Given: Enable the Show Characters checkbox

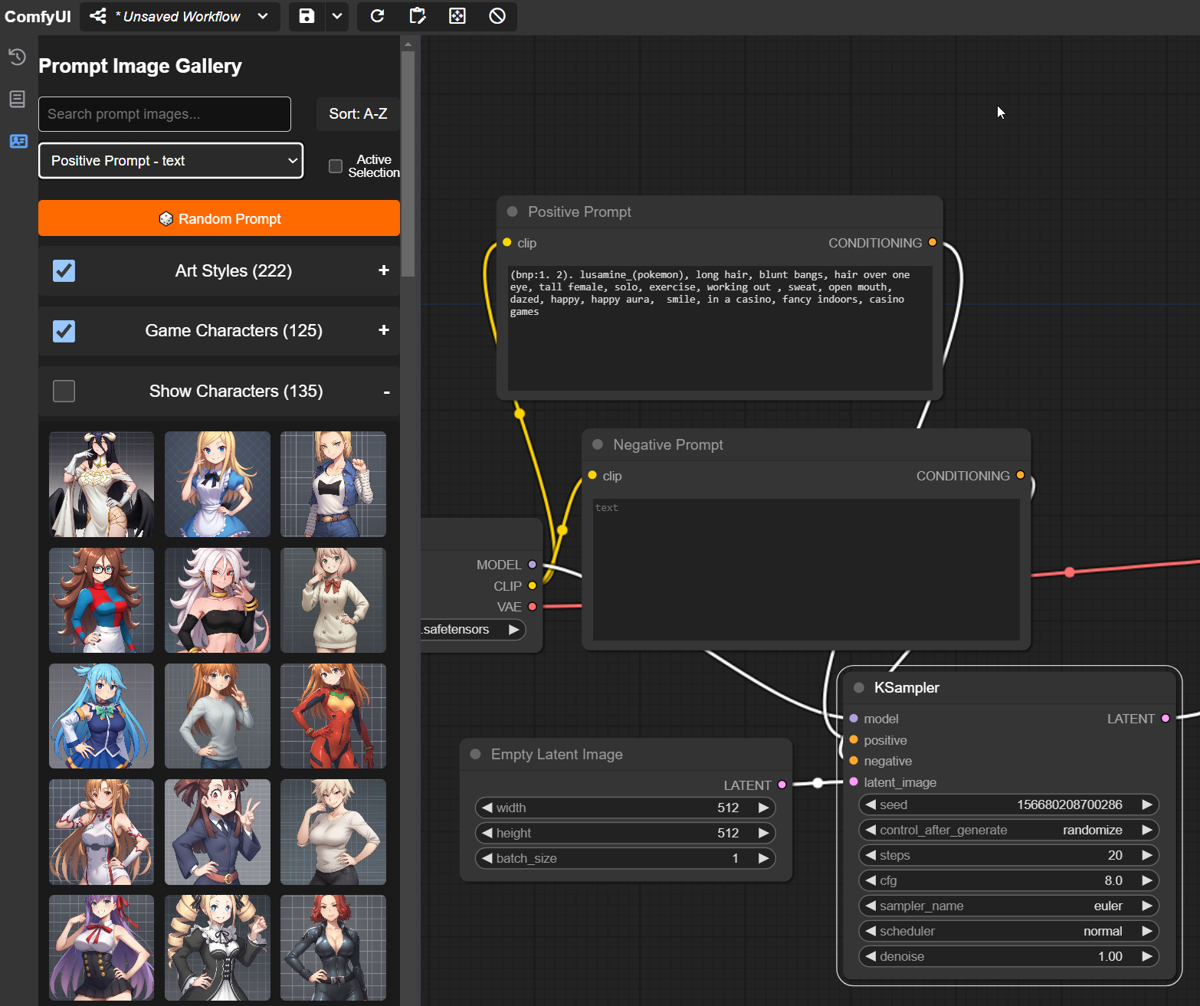Looking at the screenshot, I should tap(63, 391).
